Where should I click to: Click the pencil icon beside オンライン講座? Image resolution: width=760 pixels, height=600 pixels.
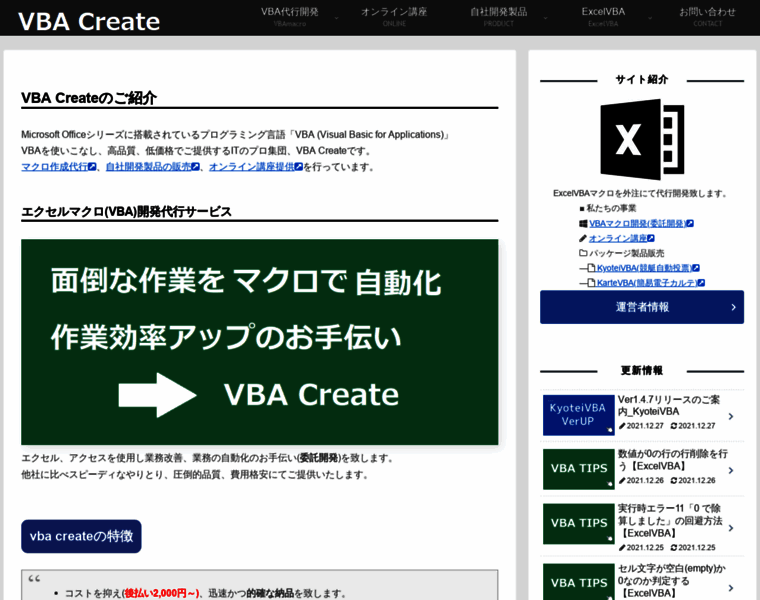583,238
